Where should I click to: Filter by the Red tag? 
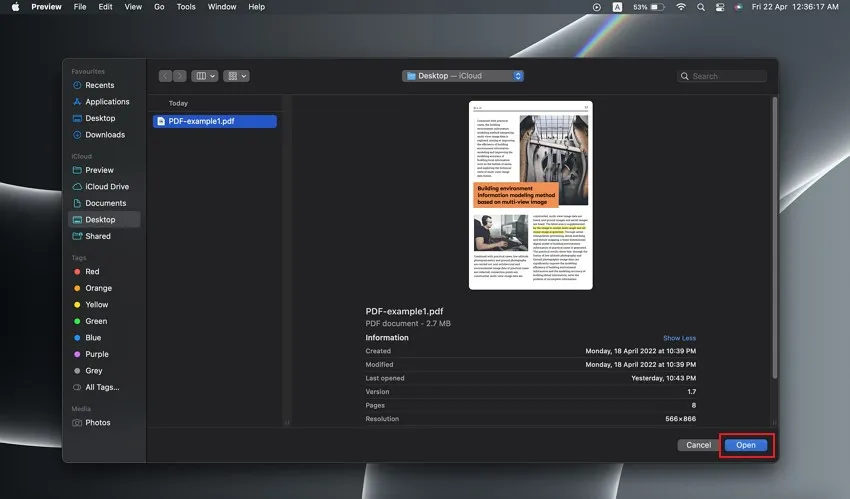[92, 272]
